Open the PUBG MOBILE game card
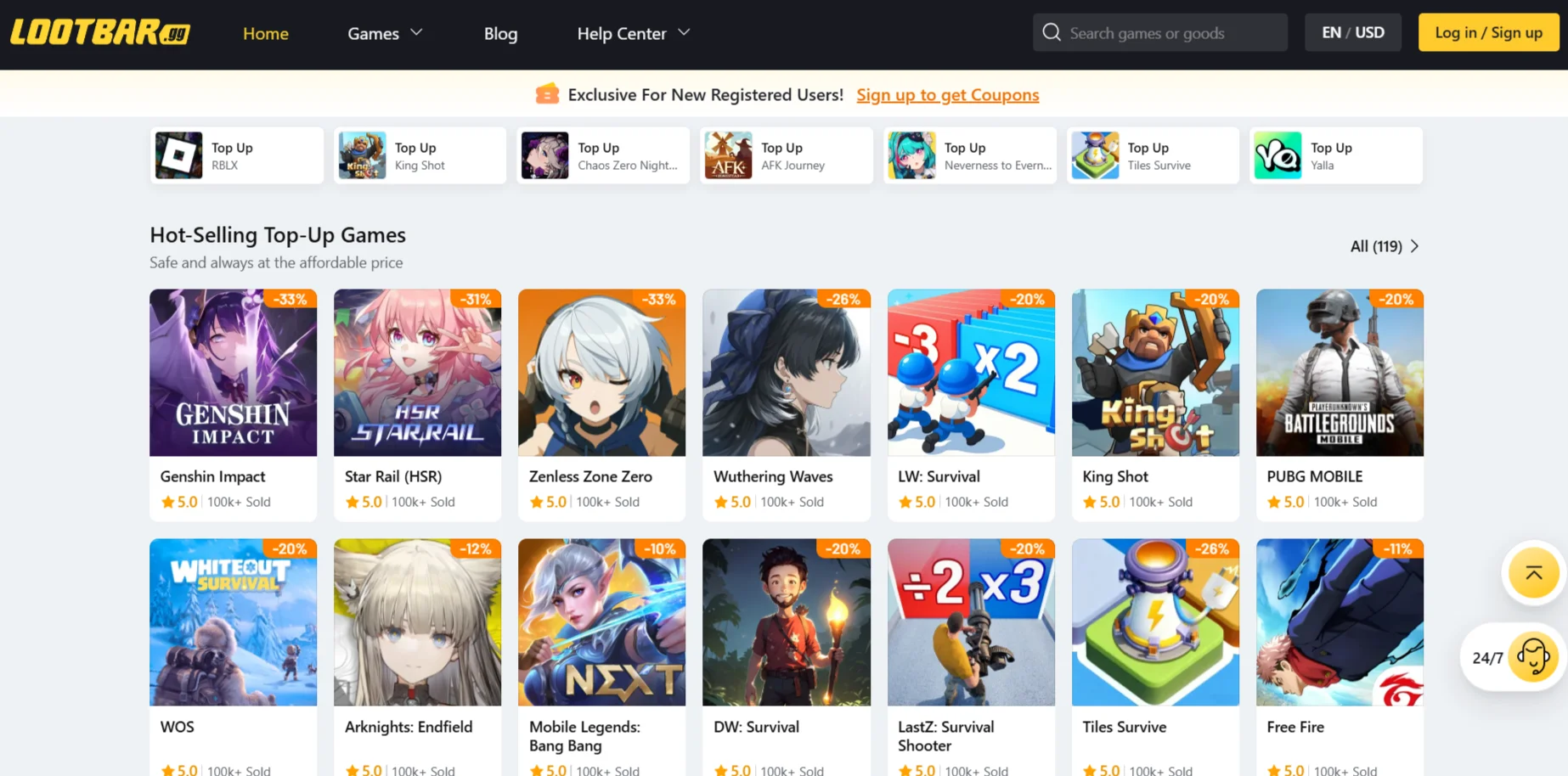Screen dimensions: 1568x776 click(1340, 405)
